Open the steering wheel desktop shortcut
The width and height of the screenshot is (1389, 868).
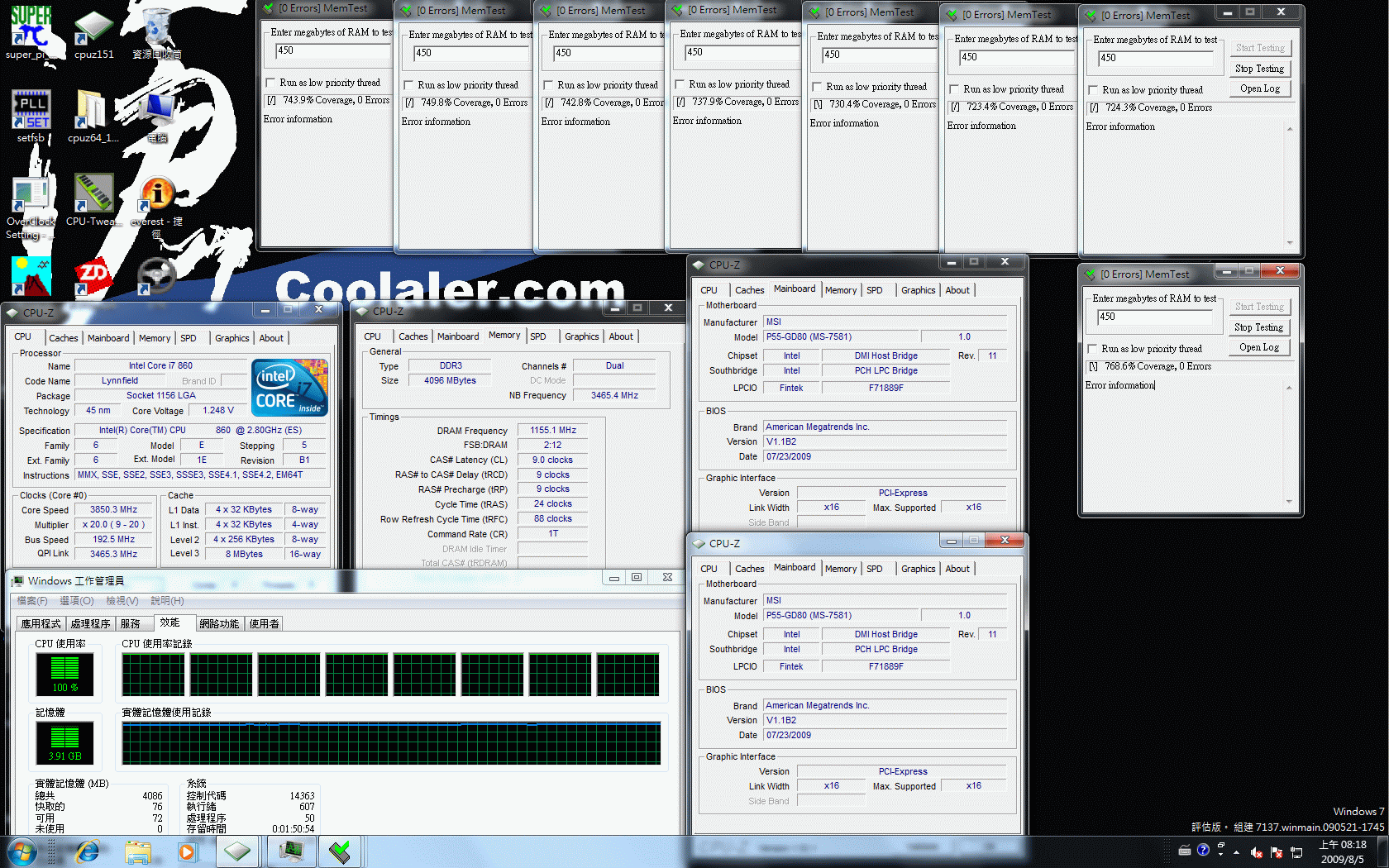pos(156,277)
